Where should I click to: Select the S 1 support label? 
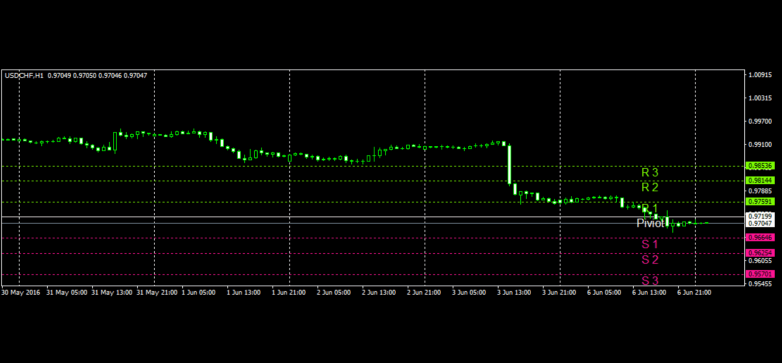[x=650, y=244]
